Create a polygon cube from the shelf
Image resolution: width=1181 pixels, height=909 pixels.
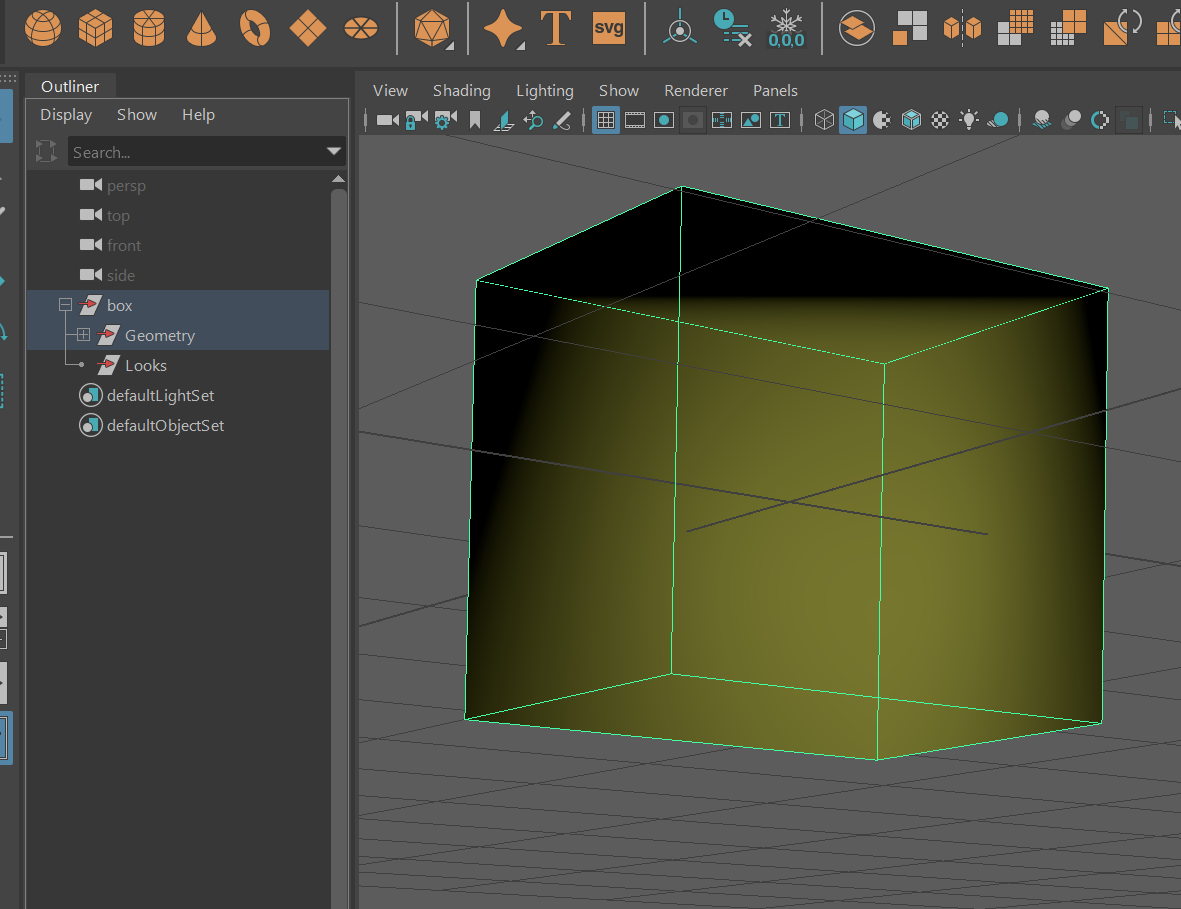(x=95, y=28)
